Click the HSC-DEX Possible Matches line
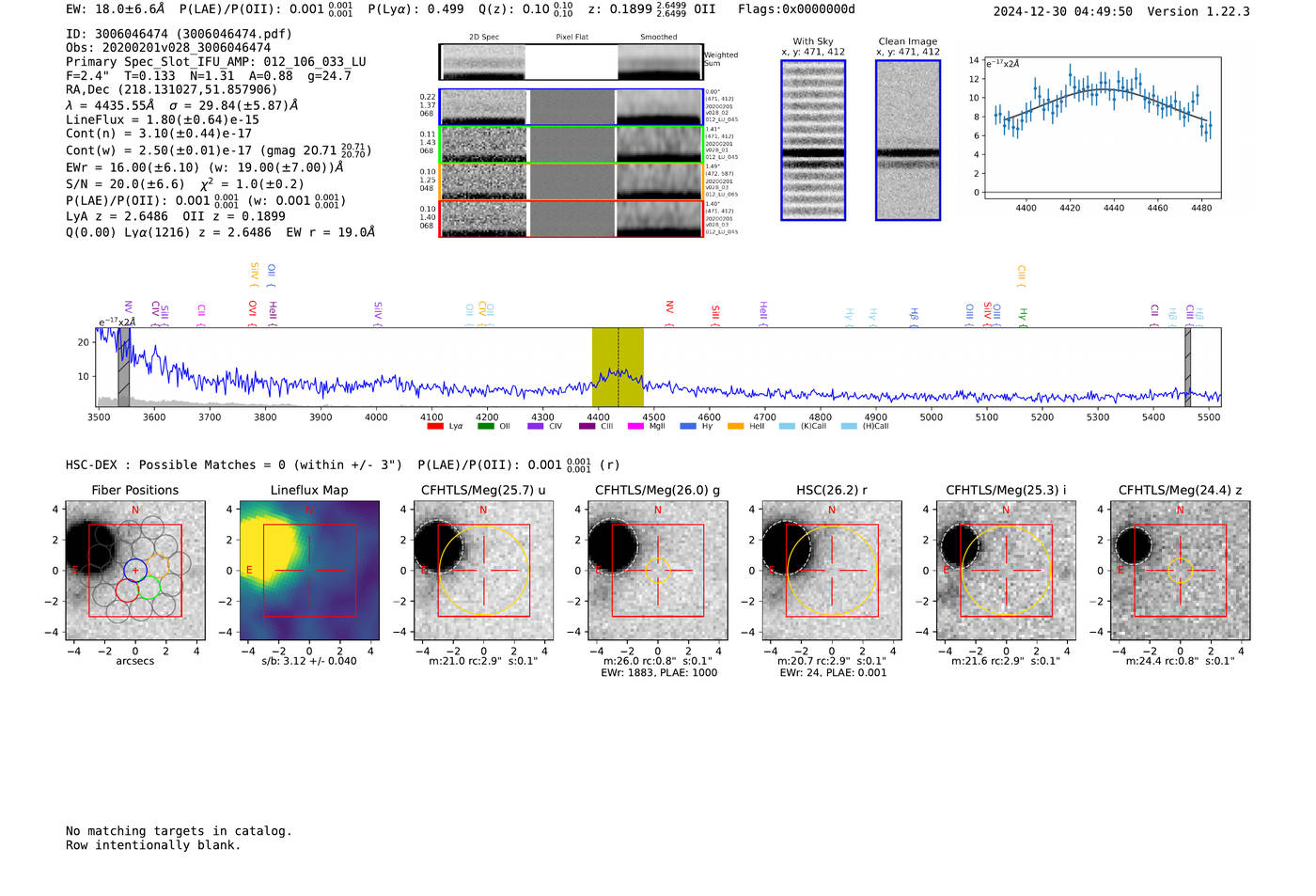 342,465
